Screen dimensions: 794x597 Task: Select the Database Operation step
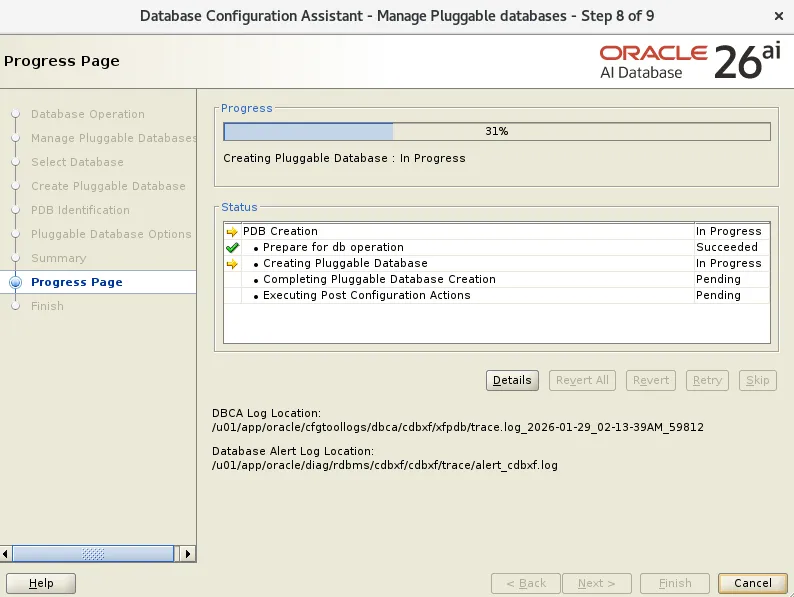pyautogui.click(x=88, y=114)
